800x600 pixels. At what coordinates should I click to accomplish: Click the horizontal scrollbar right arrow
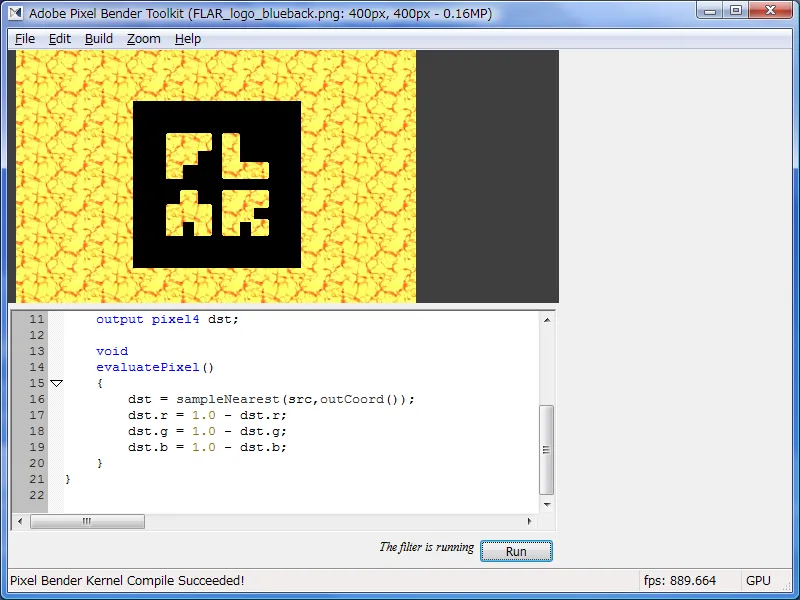[x=529, y=521]
